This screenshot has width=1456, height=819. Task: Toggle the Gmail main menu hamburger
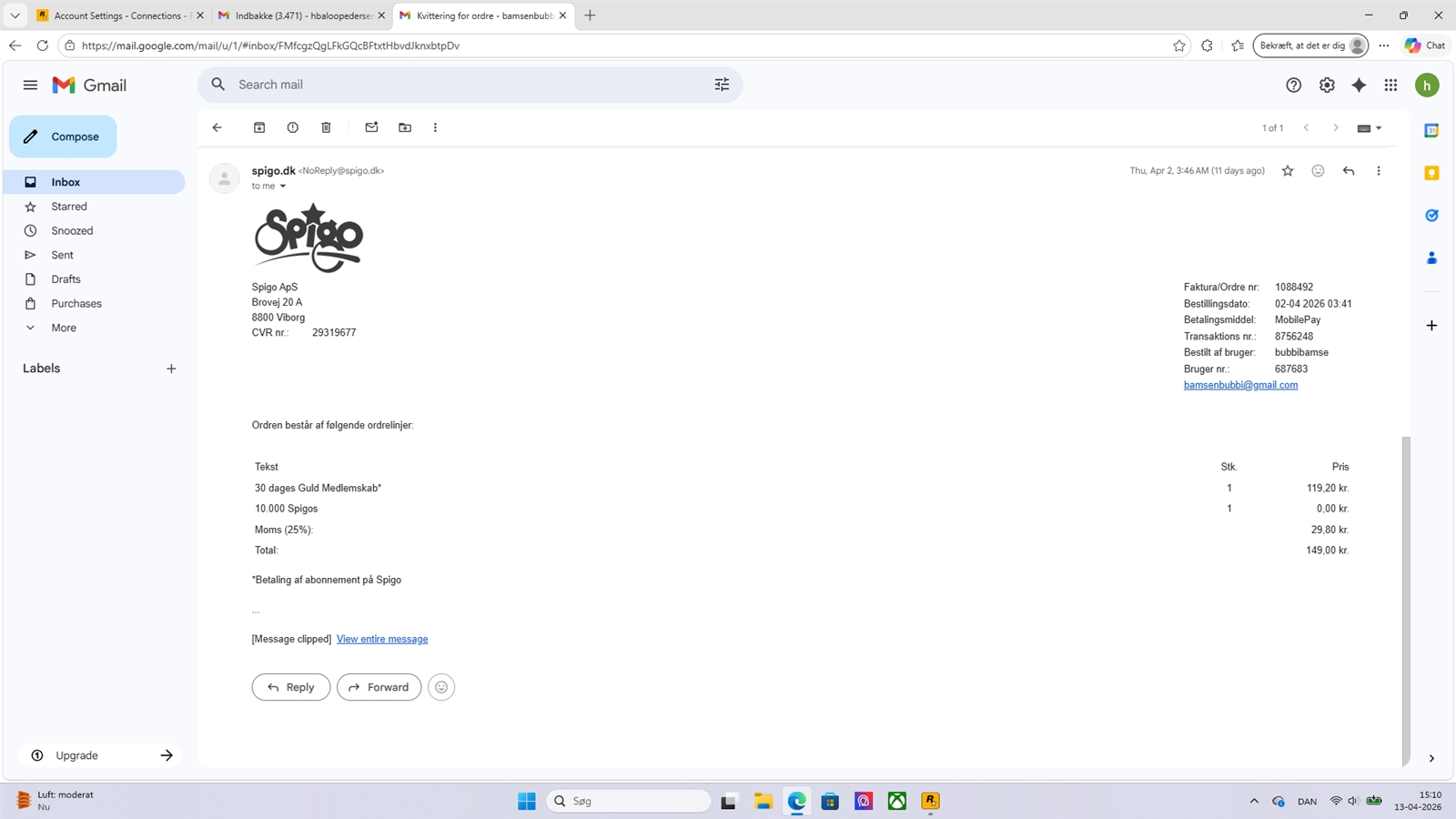(30, 85)
